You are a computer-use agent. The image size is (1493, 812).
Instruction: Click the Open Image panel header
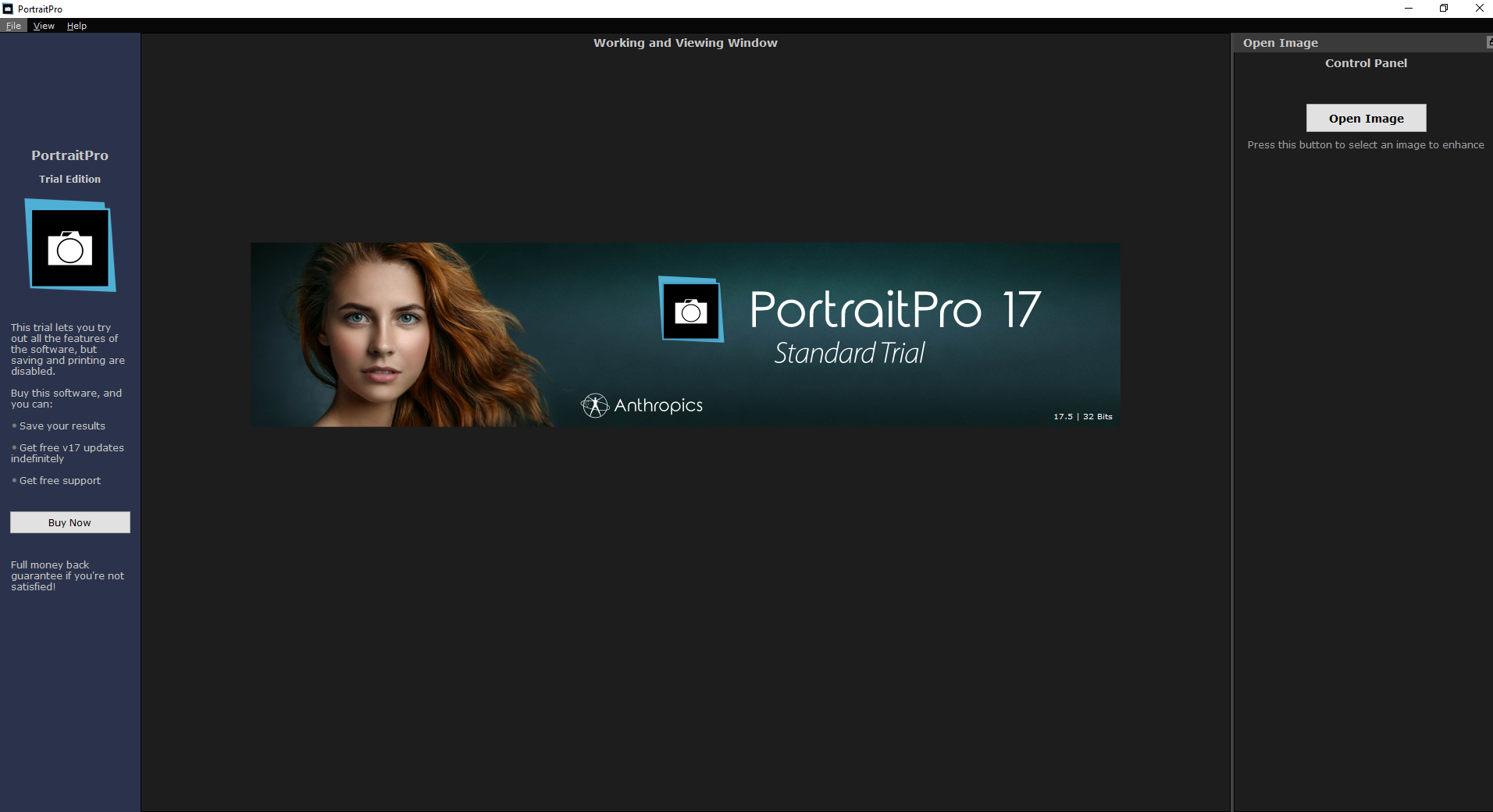1281,43
